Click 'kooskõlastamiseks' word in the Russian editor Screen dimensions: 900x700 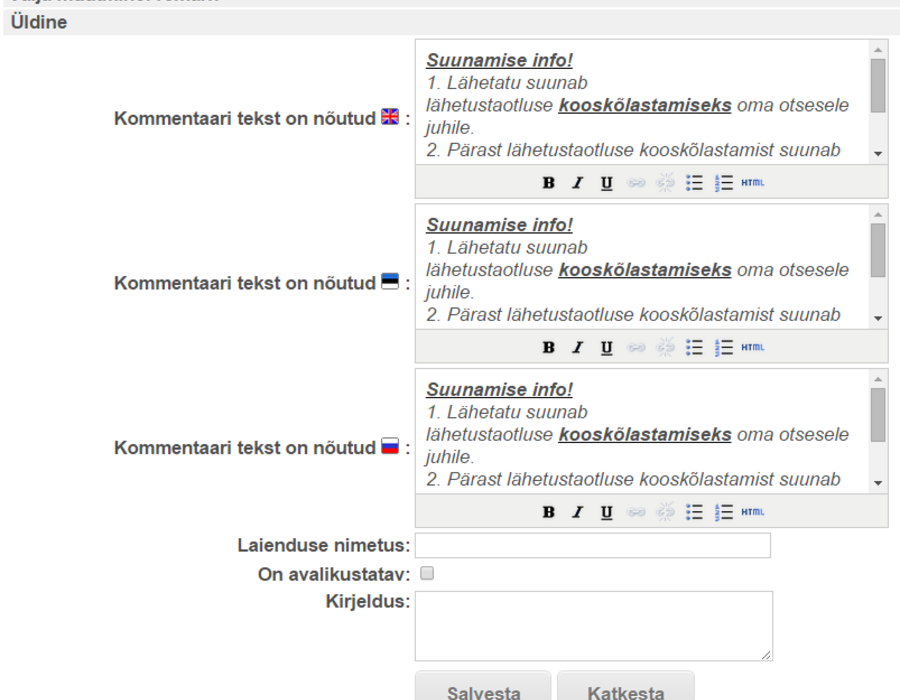tap(645, 434)
